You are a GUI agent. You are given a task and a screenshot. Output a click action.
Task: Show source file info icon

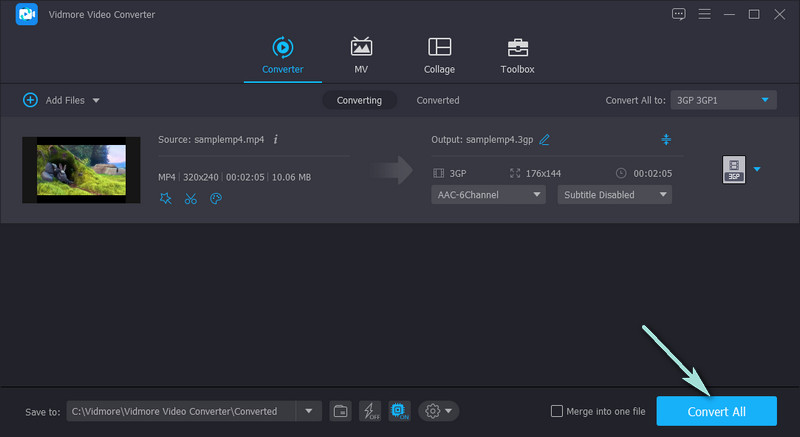click(275, 139)
